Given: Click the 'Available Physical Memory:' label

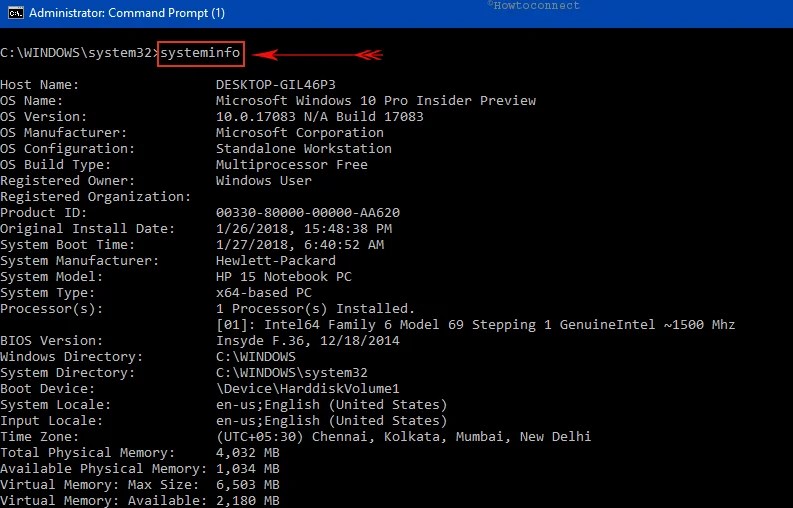Looking at the screenshot, I should [103, 469].
